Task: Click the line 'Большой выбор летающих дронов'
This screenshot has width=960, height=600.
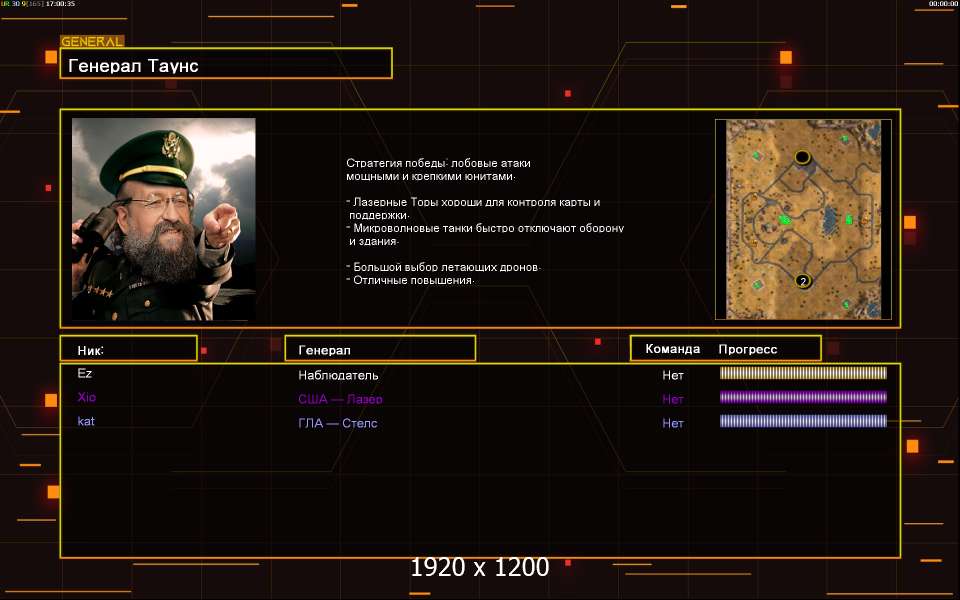Action: point(443,267)
